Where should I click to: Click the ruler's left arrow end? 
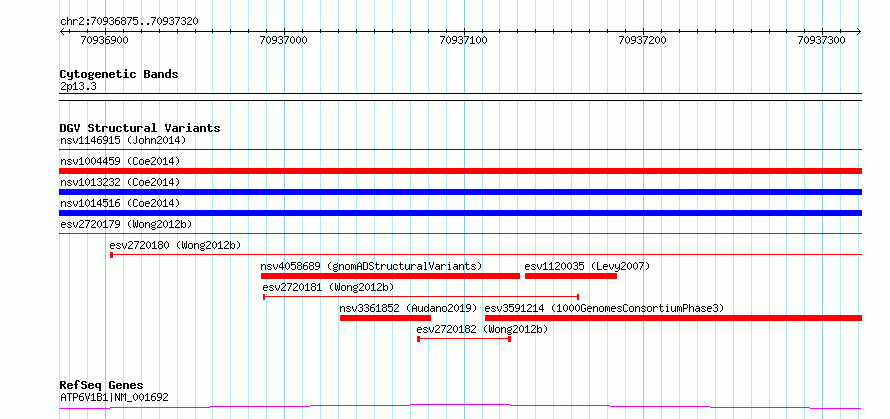pos(62,32)
